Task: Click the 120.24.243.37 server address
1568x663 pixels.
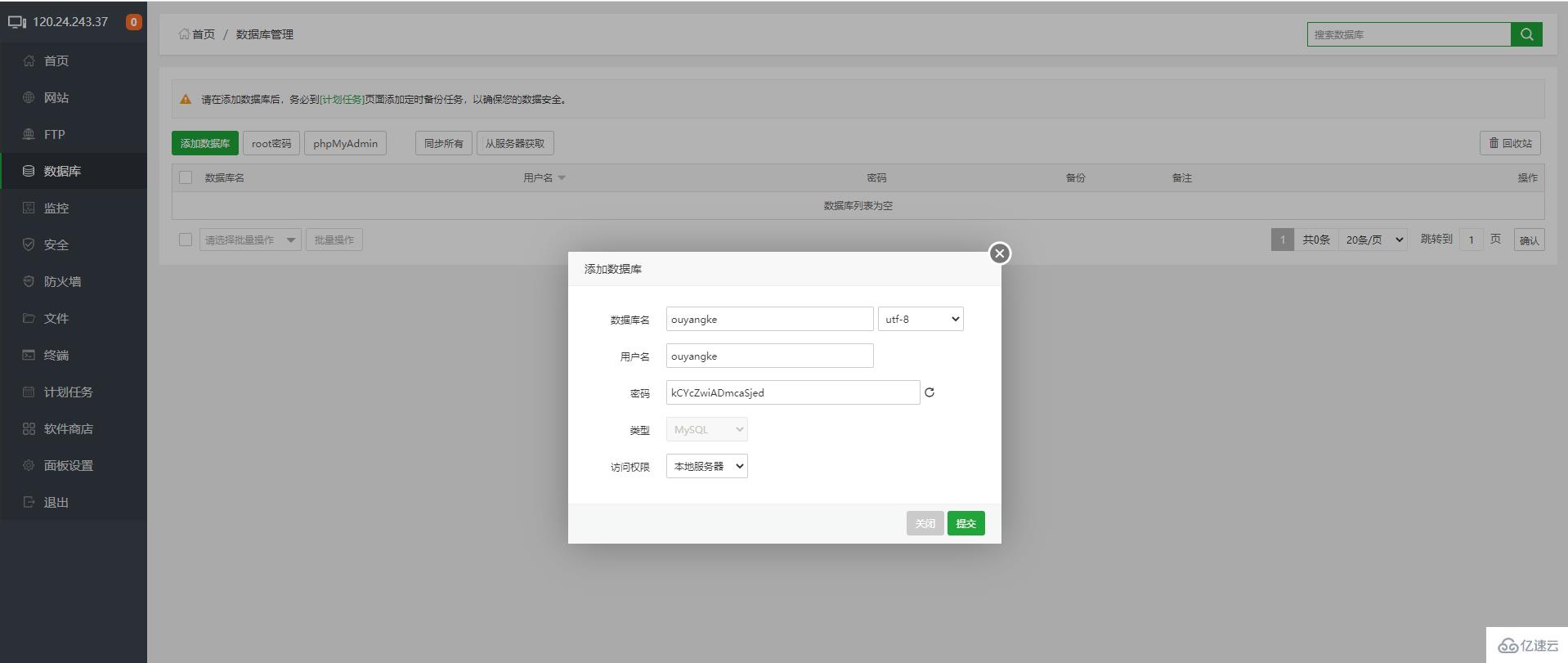Action: coord(70,22)
